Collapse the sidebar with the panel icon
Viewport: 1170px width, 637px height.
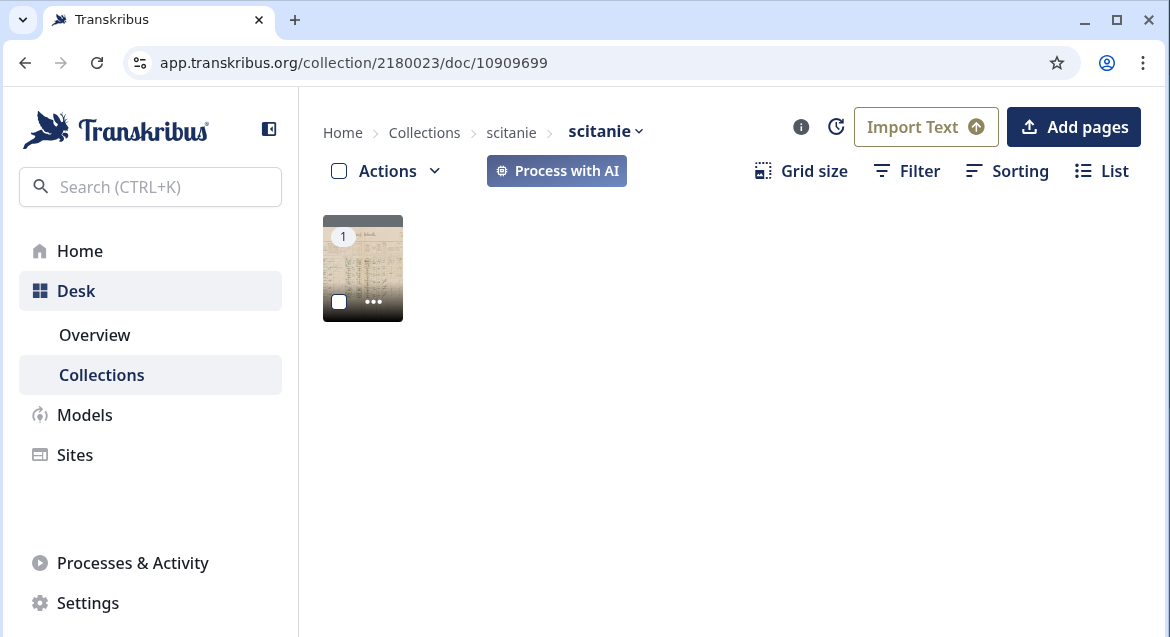point(269,129)
